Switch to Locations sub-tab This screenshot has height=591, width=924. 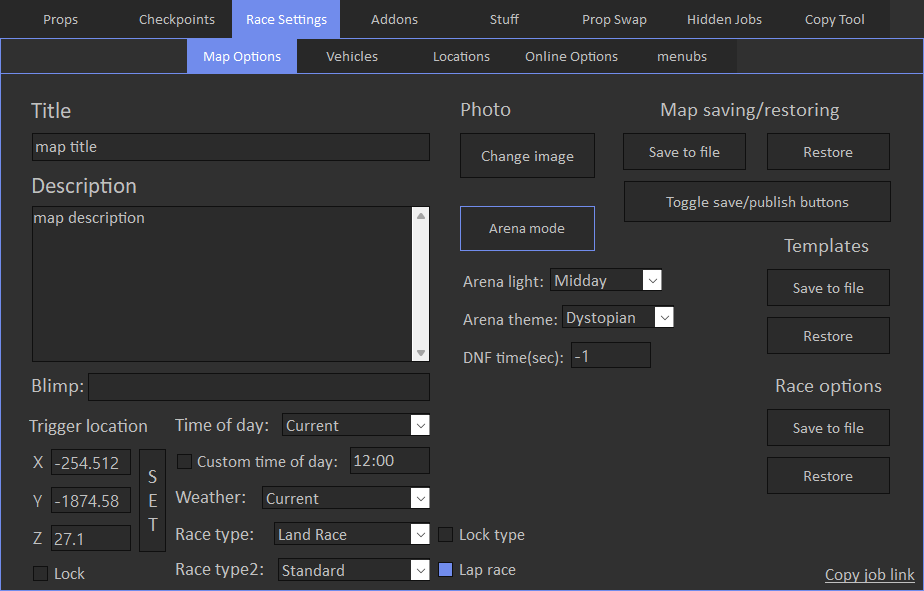pos(461,57)
